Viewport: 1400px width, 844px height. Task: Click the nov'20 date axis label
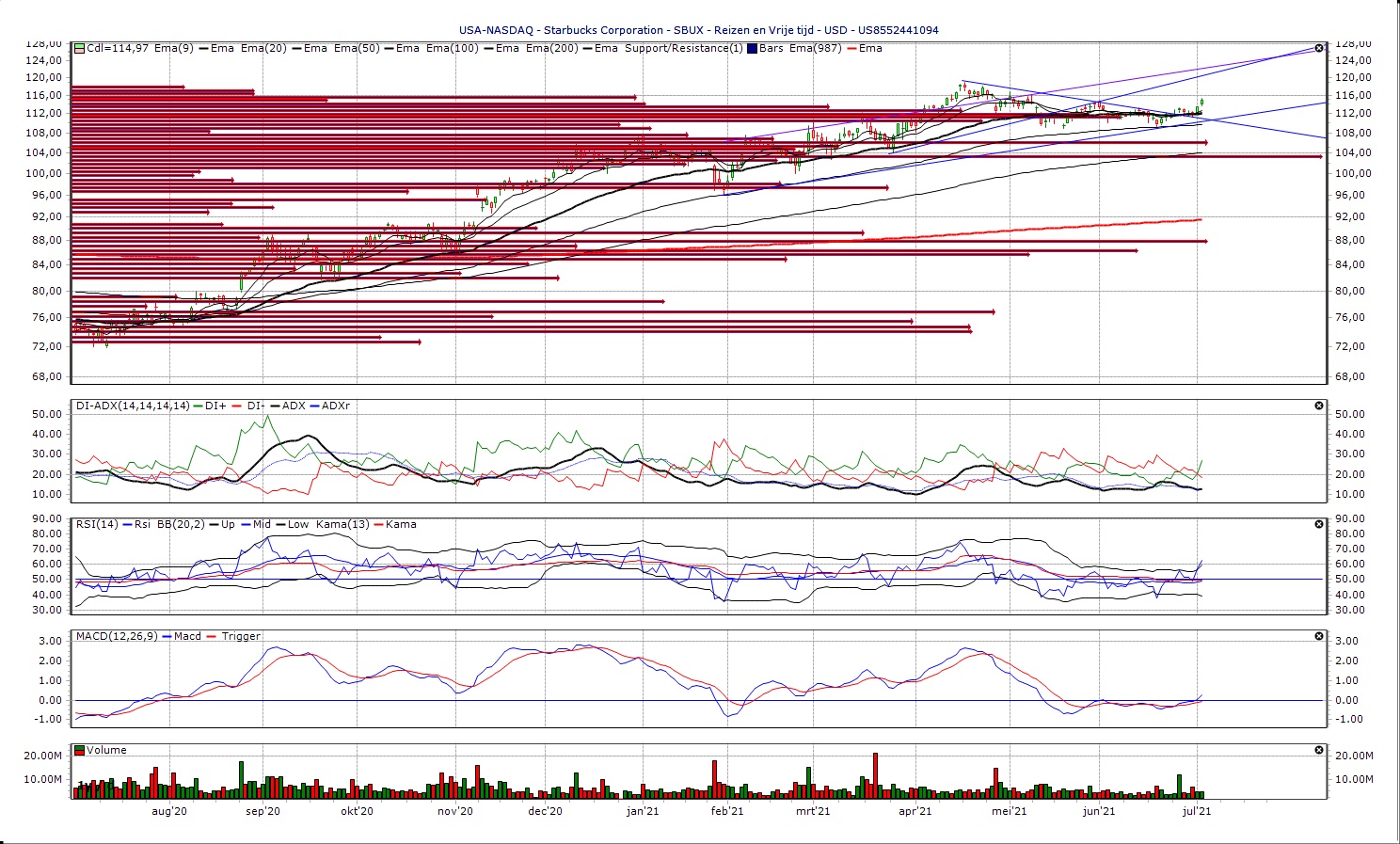pos(455,811)
